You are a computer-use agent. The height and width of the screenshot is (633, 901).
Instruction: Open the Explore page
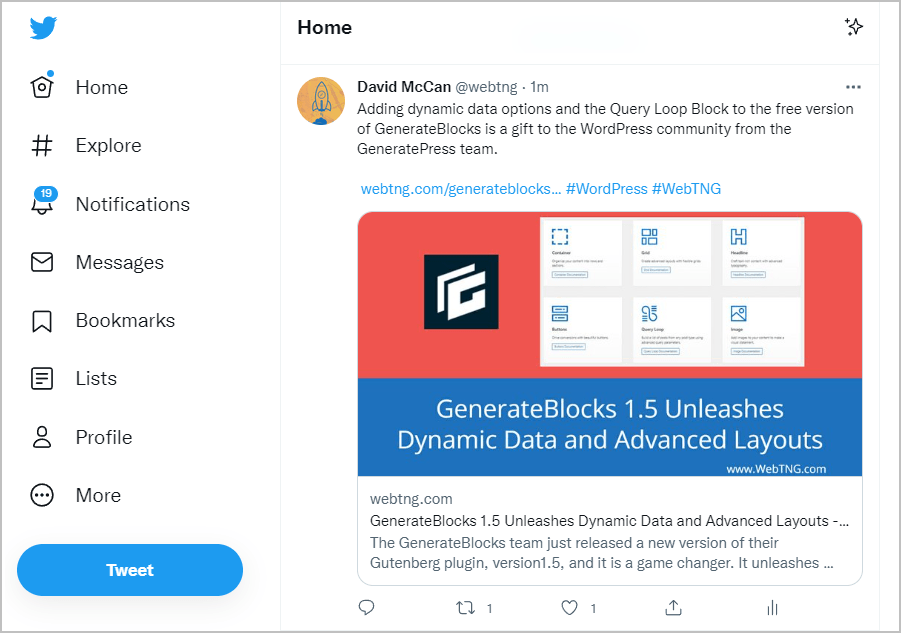(108, 145)
